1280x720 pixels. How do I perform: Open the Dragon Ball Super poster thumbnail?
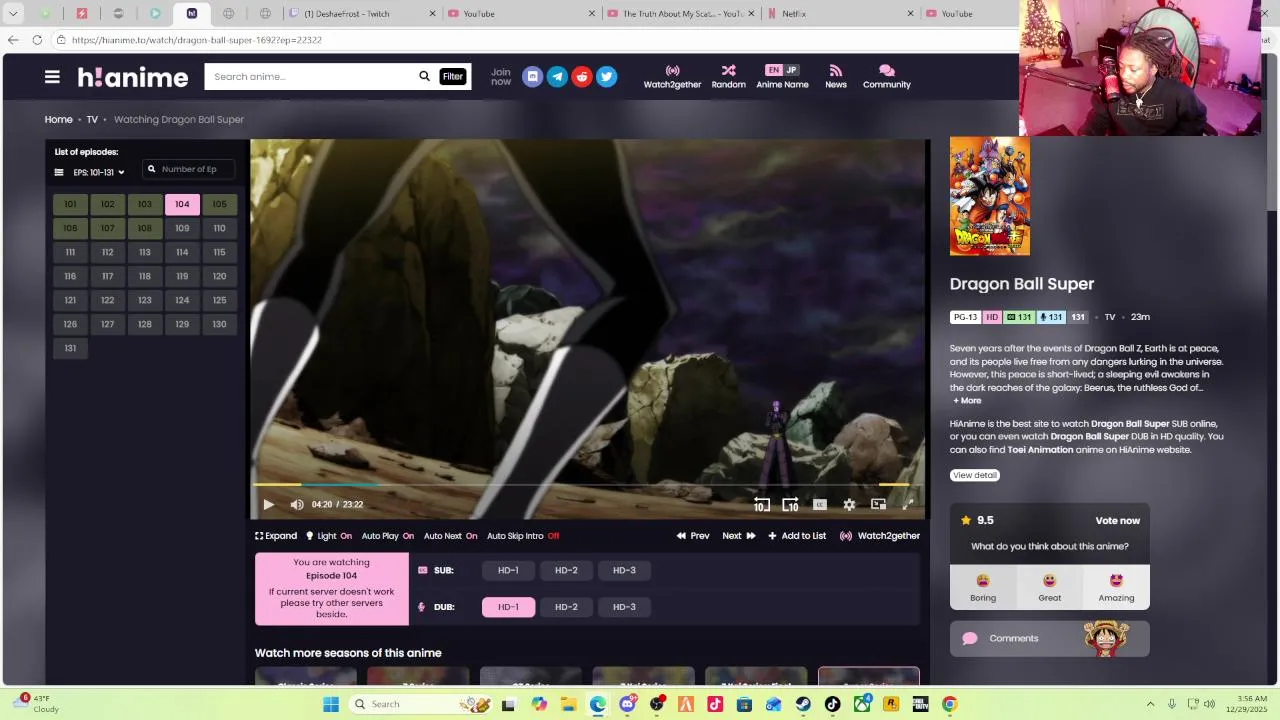click(989, 196)
